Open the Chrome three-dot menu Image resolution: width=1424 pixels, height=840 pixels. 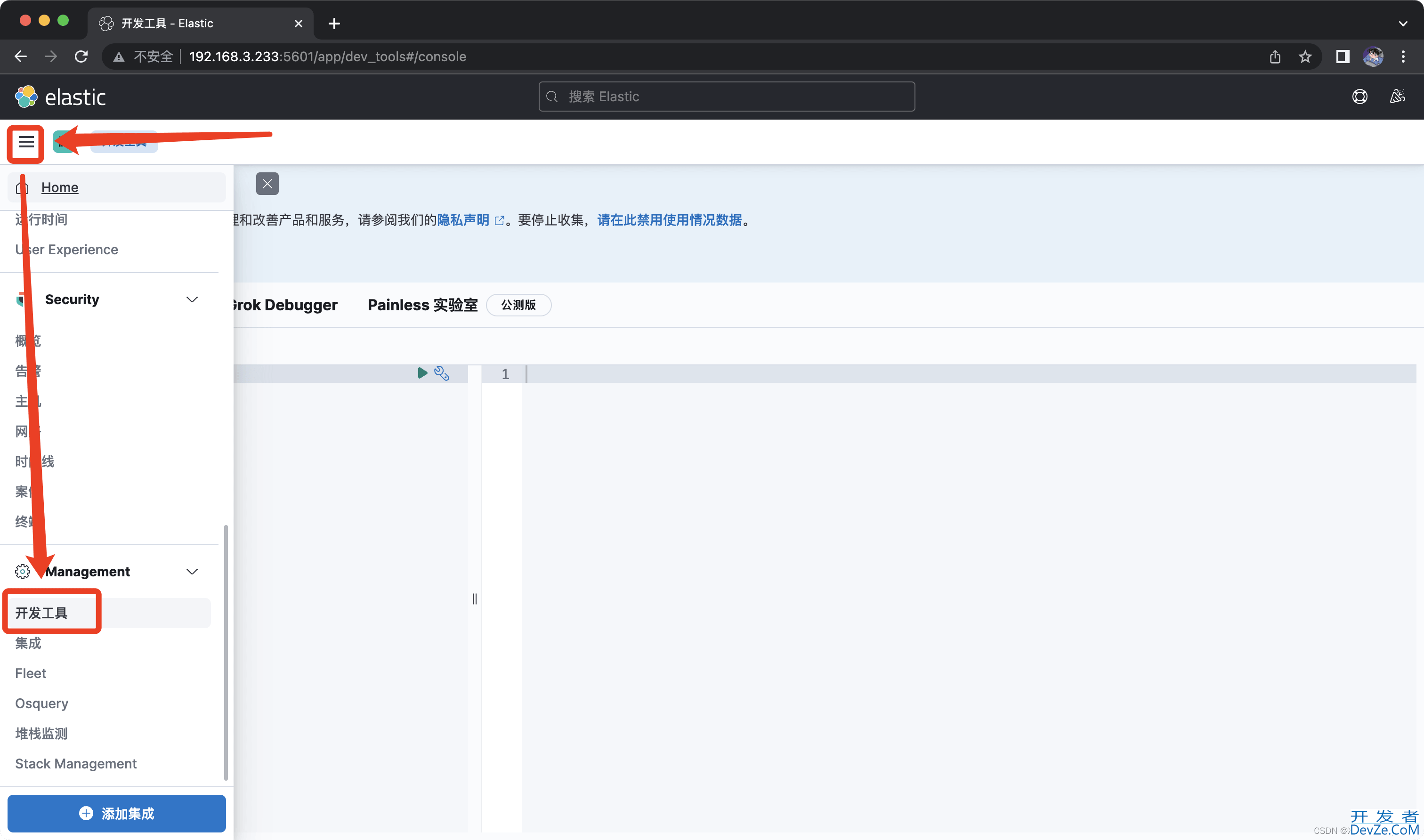pos(1403,57)
